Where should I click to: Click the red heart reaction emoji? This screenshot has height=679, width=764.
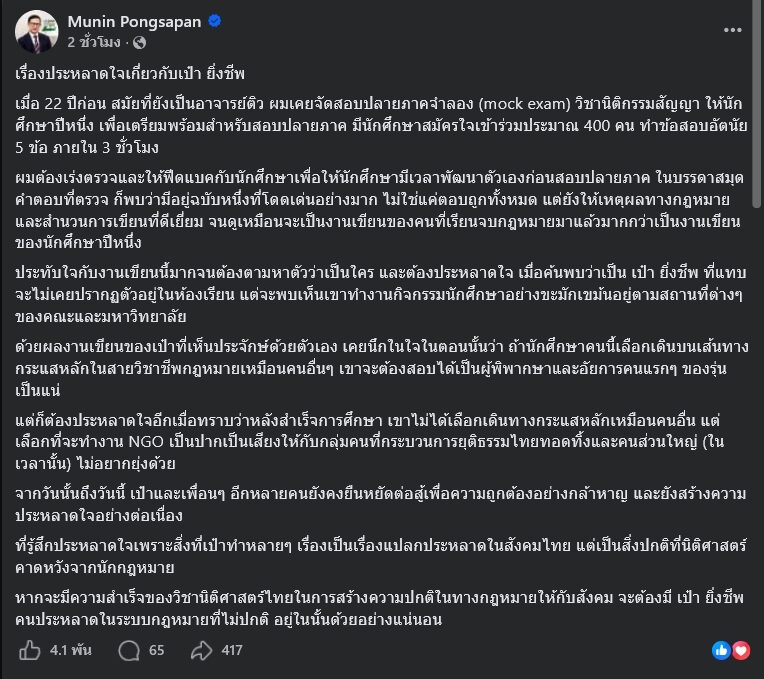coord(741,650)
